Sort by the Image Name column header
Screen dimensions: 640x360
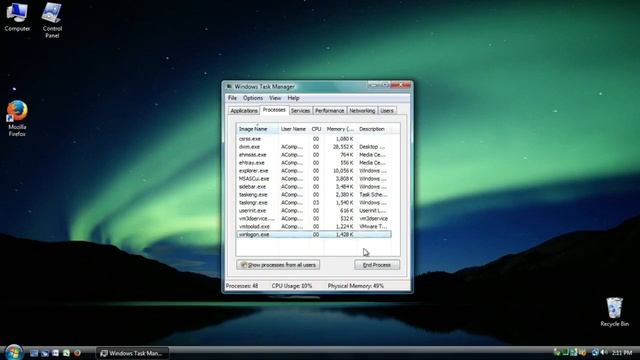257,129
